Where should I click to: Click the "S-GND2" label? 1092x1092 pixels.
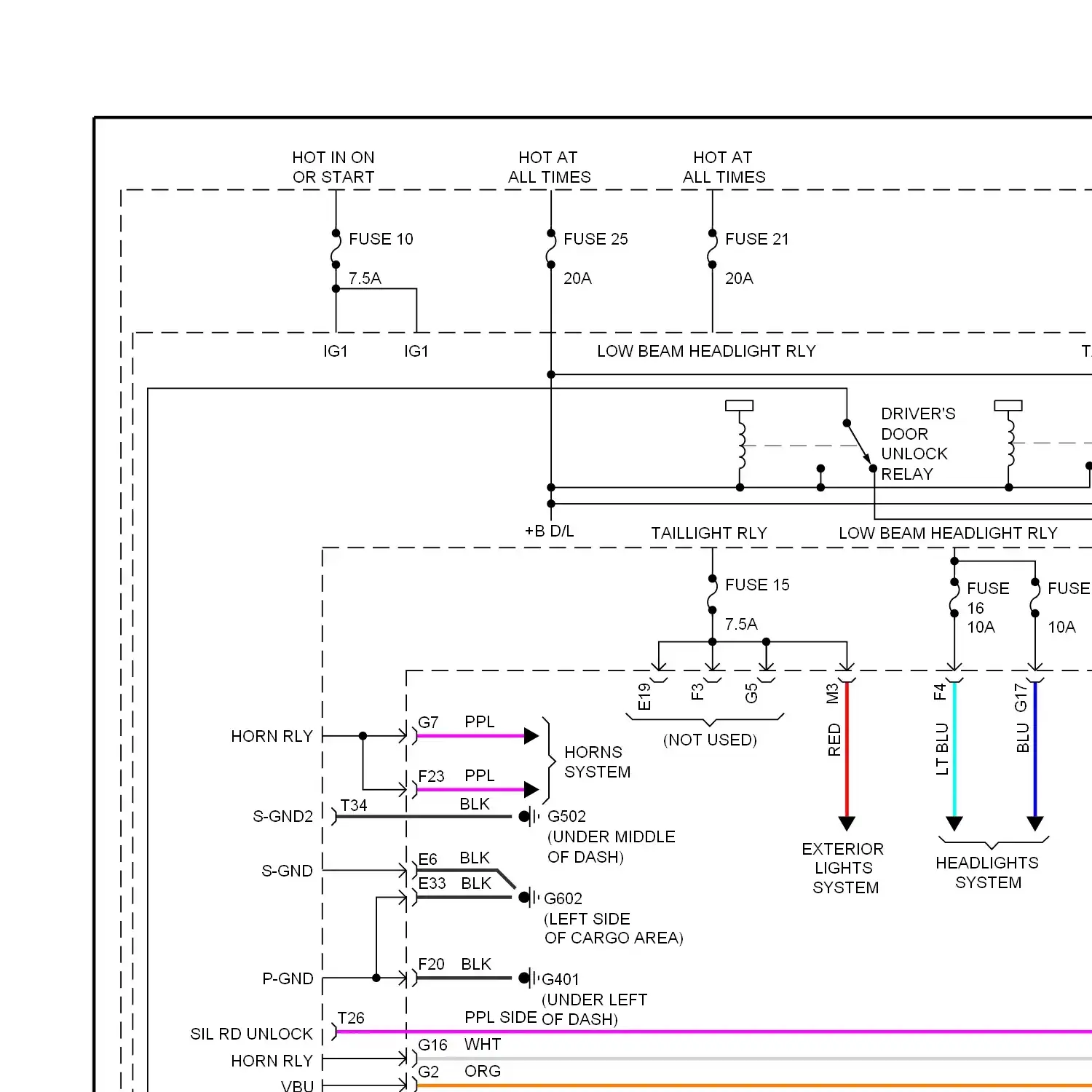282,816
